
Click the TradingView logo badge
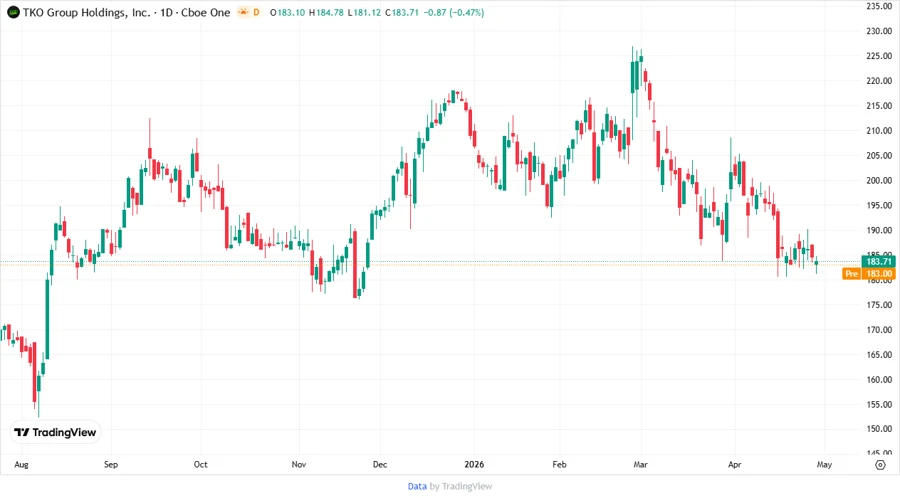[56, 432]
